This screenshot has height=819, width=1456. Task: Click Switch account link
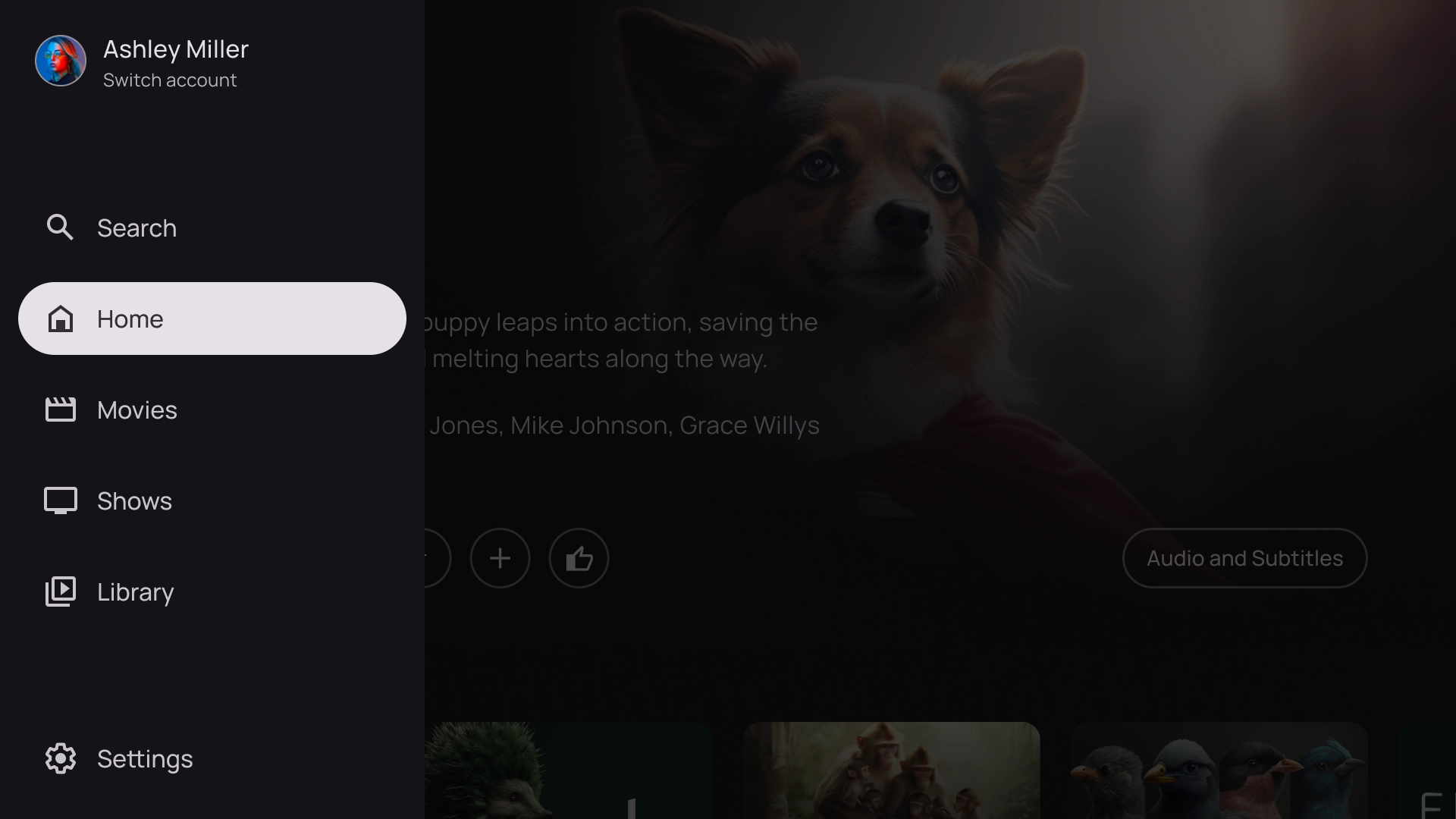(170, 80)
